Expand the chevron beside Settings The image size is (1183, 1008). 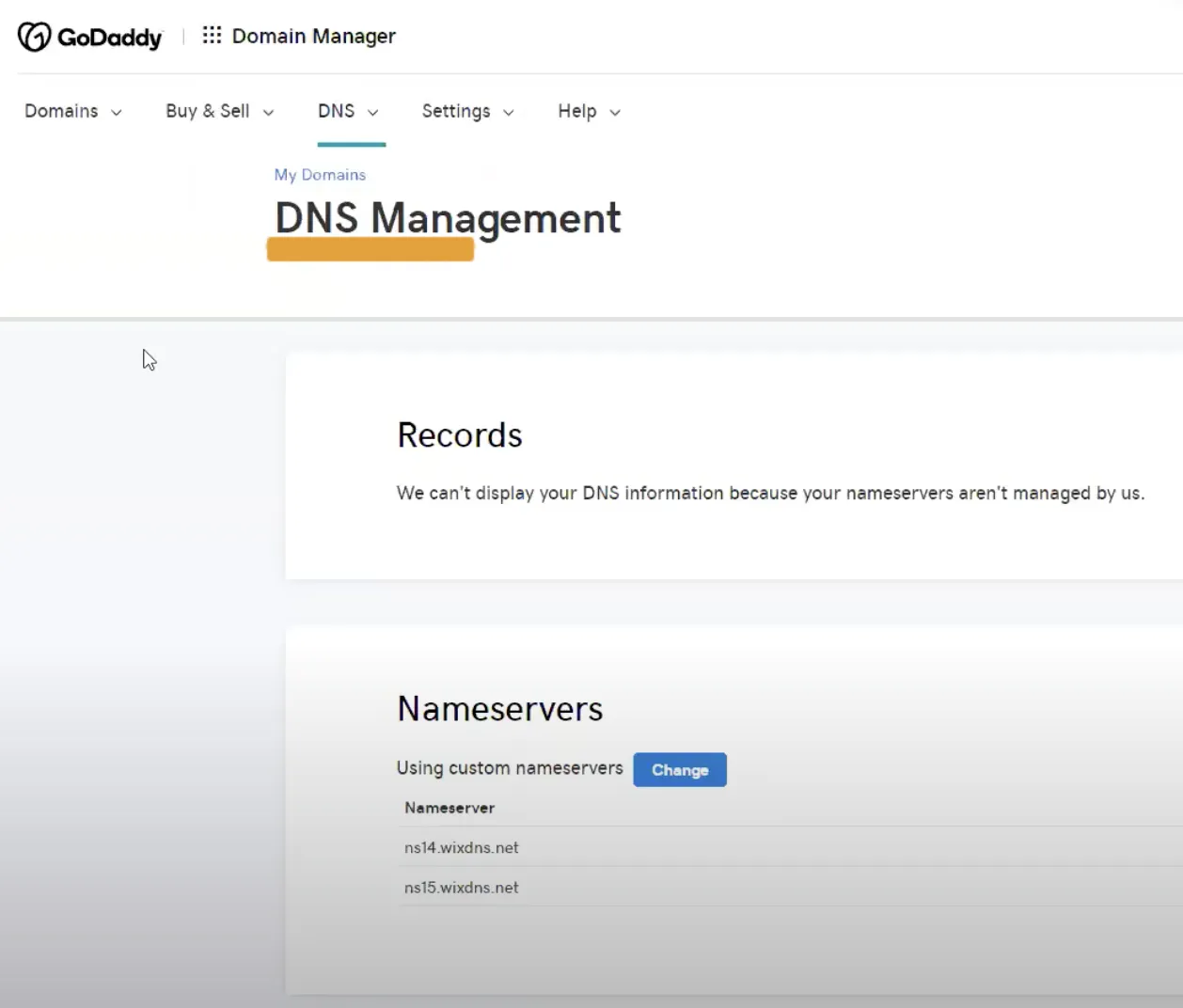click(509, 113)
